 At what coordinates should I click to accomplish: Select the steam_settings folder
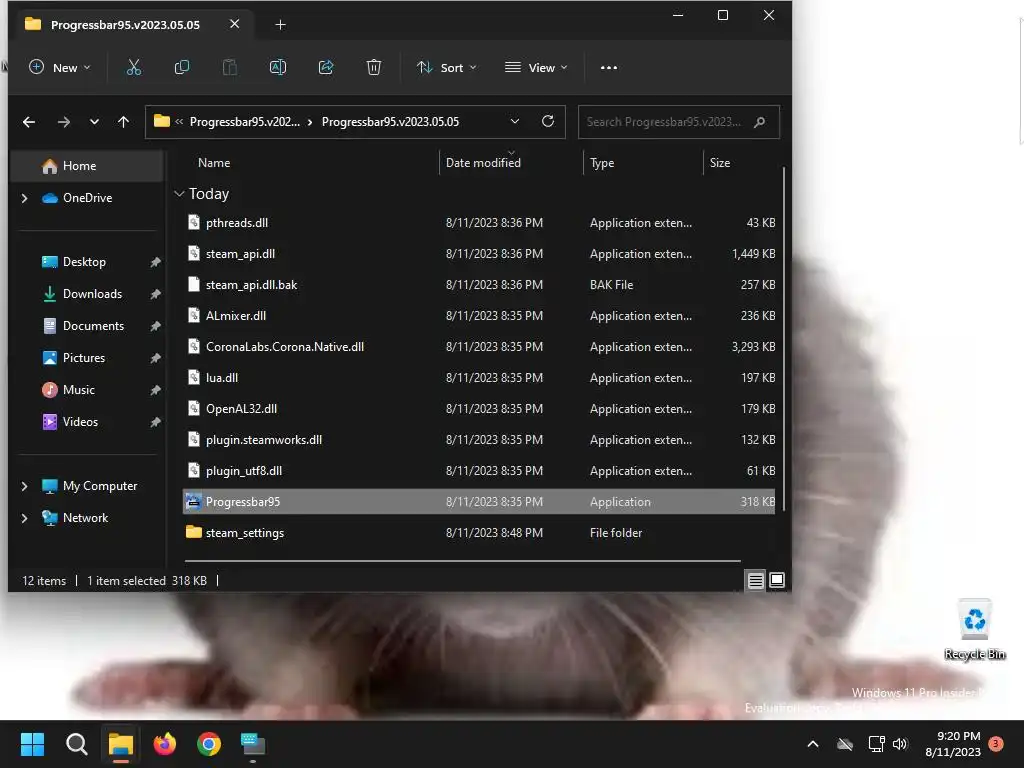[479, 533]
